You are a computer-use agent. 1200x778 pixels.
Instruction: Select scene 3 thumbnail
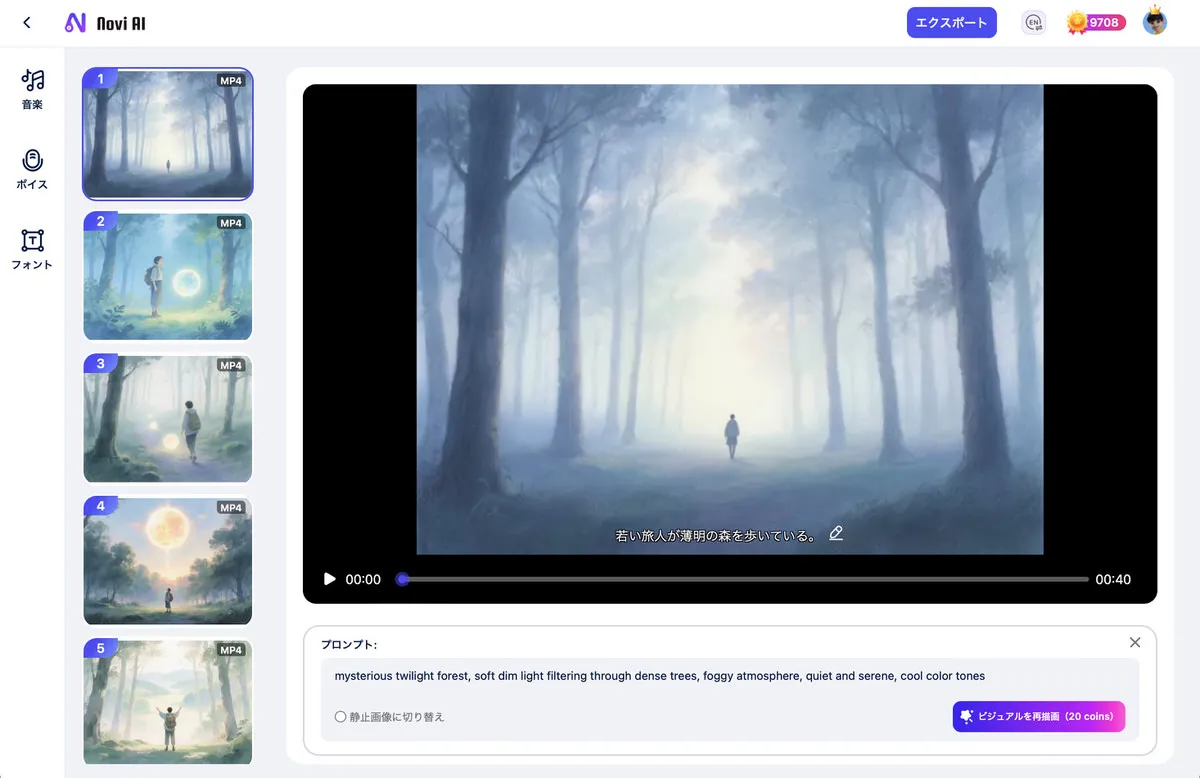coord(168,419)
